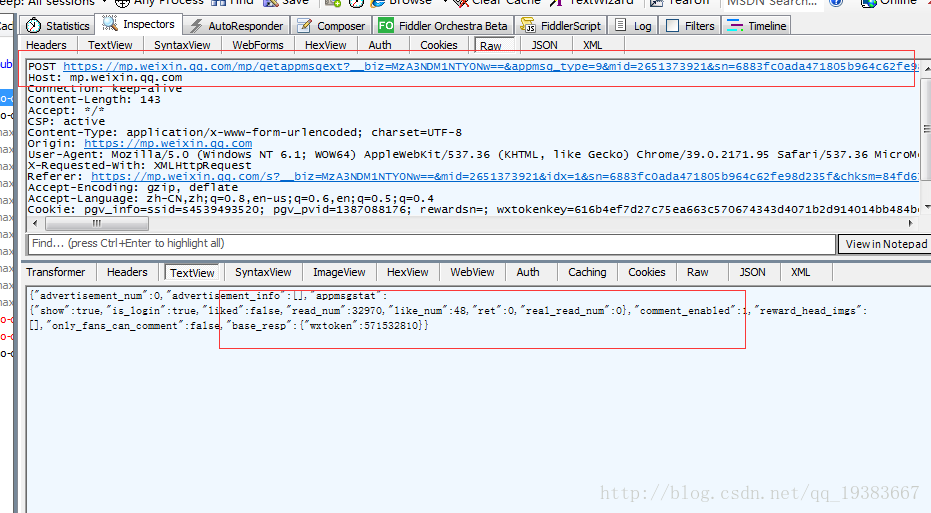
Task: Open the response Caching tab
Action: pyautogui.click(x=587, y=272)
